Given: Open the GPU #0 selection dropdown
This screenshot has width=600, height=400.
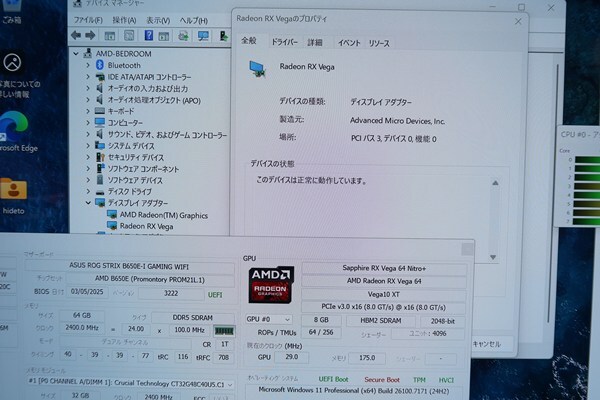Looking at the screenshot, I should pos(266,319).
